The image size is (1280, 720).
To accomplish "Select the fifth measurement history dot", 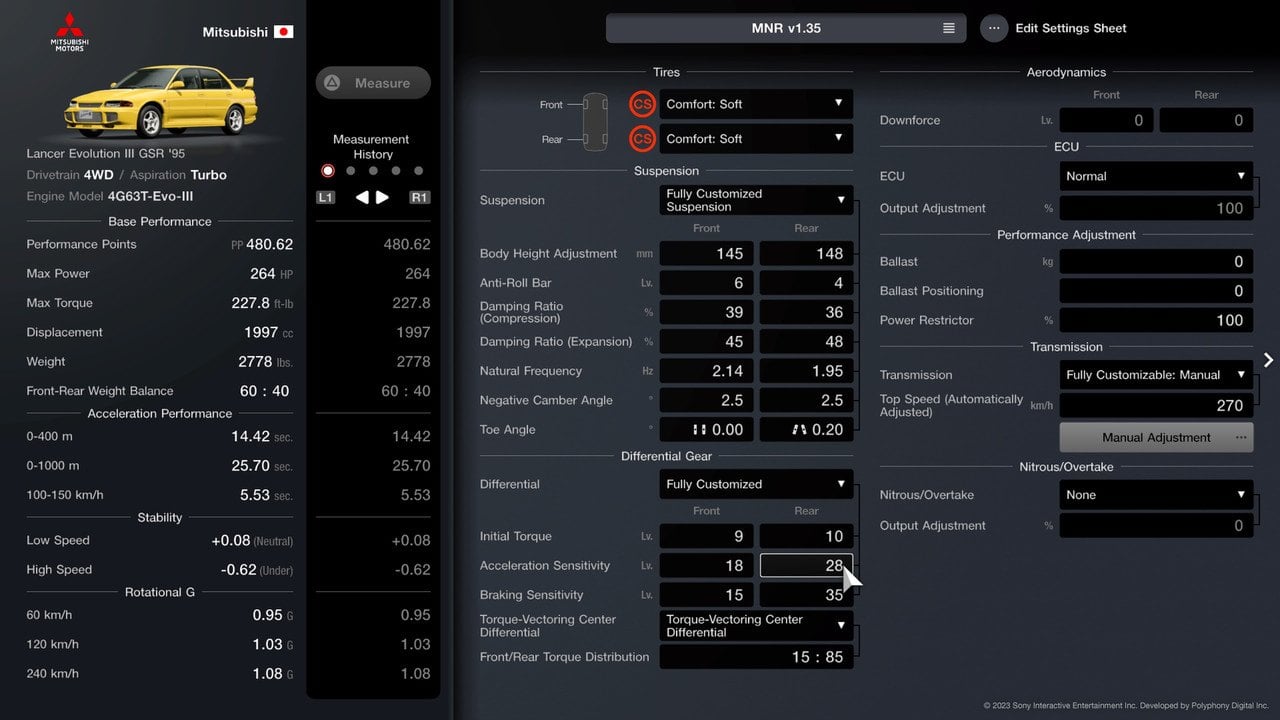I will tap(419, 171).
